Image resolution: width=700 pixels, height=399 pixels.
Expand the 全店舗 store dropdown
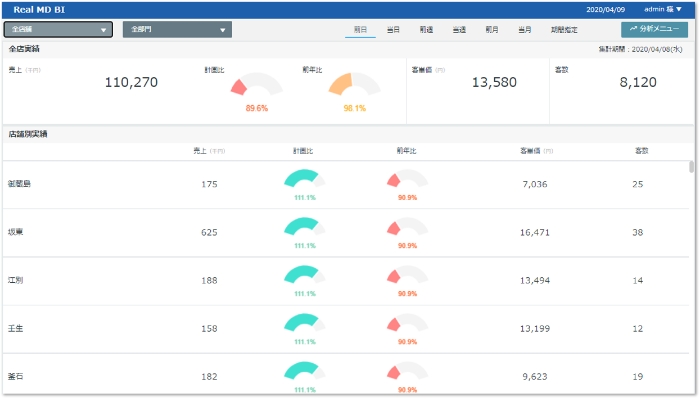[x=58, y=29]
